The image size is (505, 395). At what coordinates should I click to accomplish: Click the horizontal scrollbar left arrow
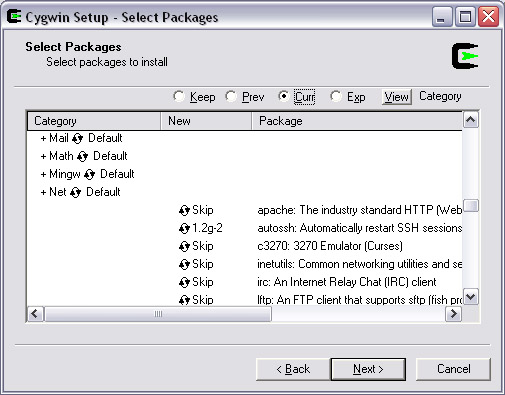click(35, 314)
